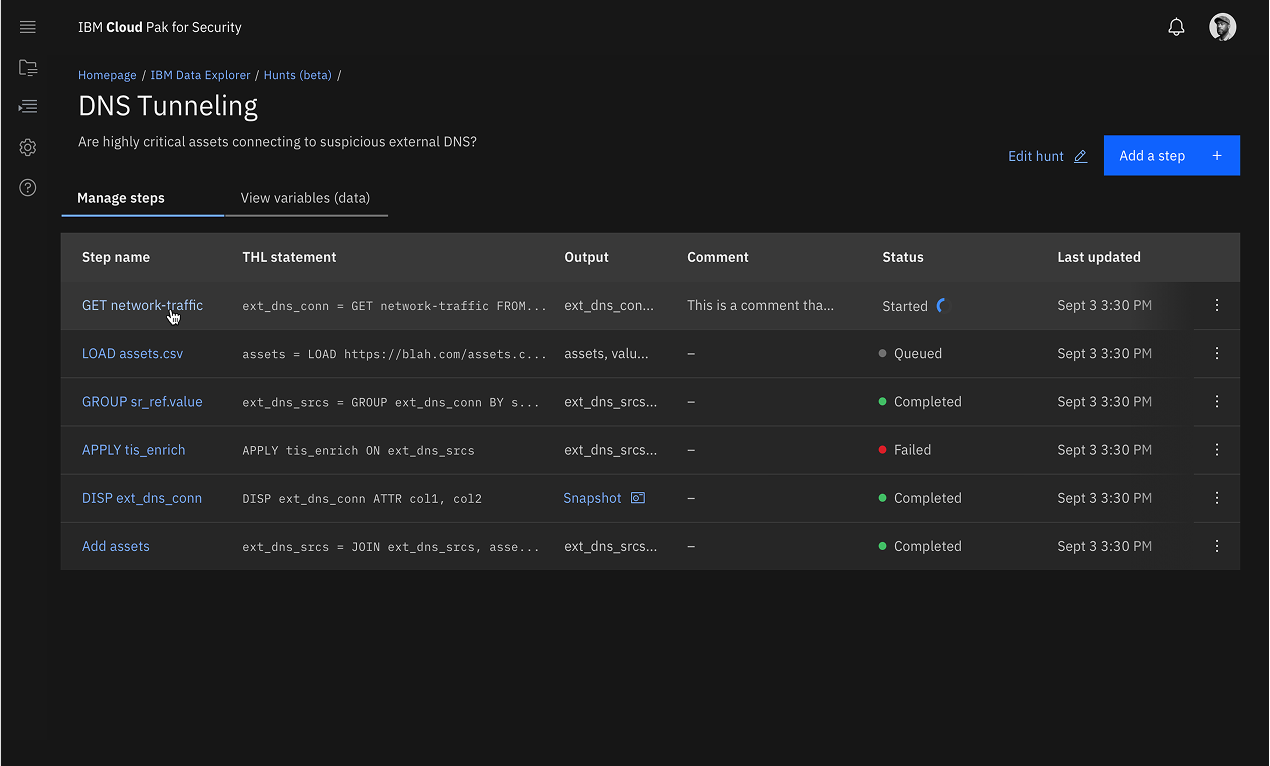Click the timestamp in GET network-traffic row
Viewport: 1270px width, 766px height.
[x=1104, y=306]
